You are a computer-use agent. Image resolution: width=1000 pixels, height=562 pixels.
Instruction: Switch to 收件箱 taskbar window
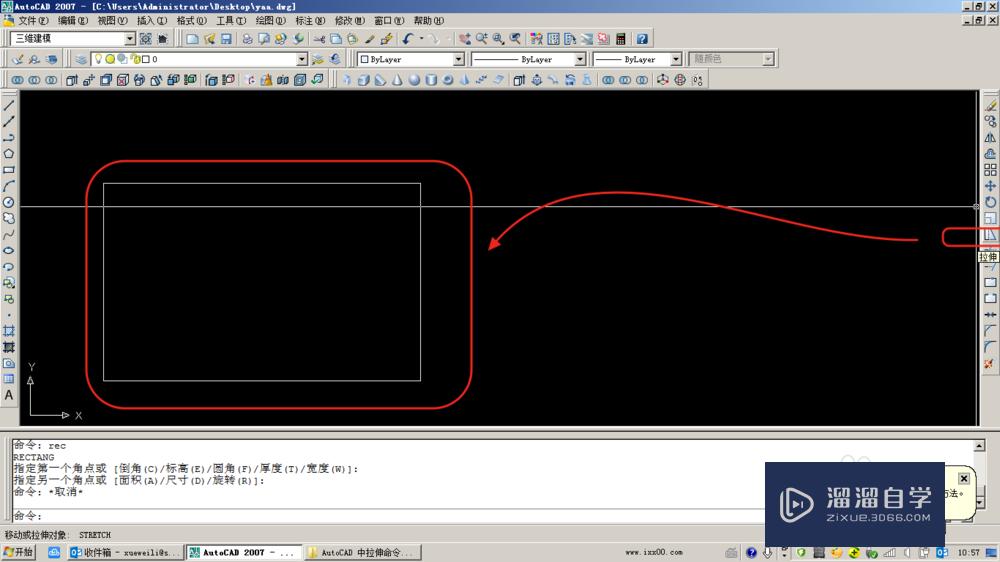pyautogui.click(x=125, y=552)
